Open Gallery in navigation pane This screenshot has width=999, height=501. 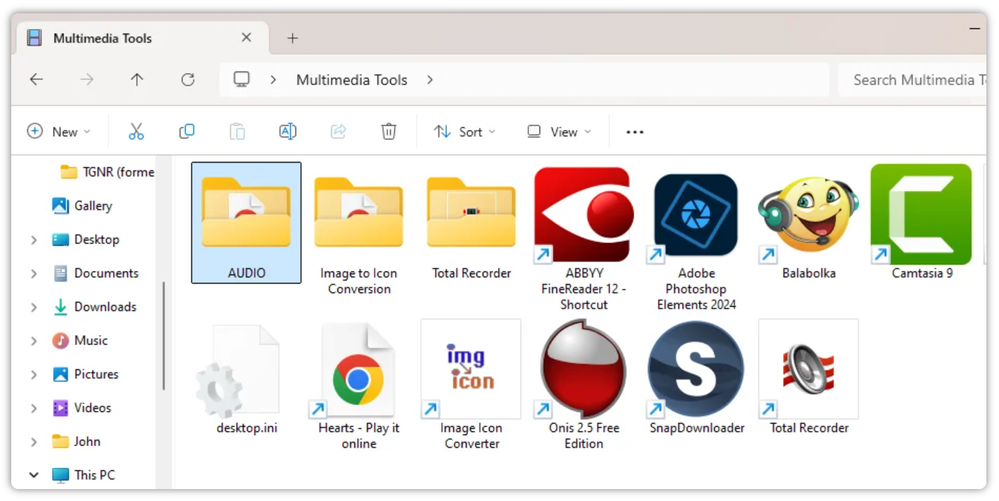point(83,206)
